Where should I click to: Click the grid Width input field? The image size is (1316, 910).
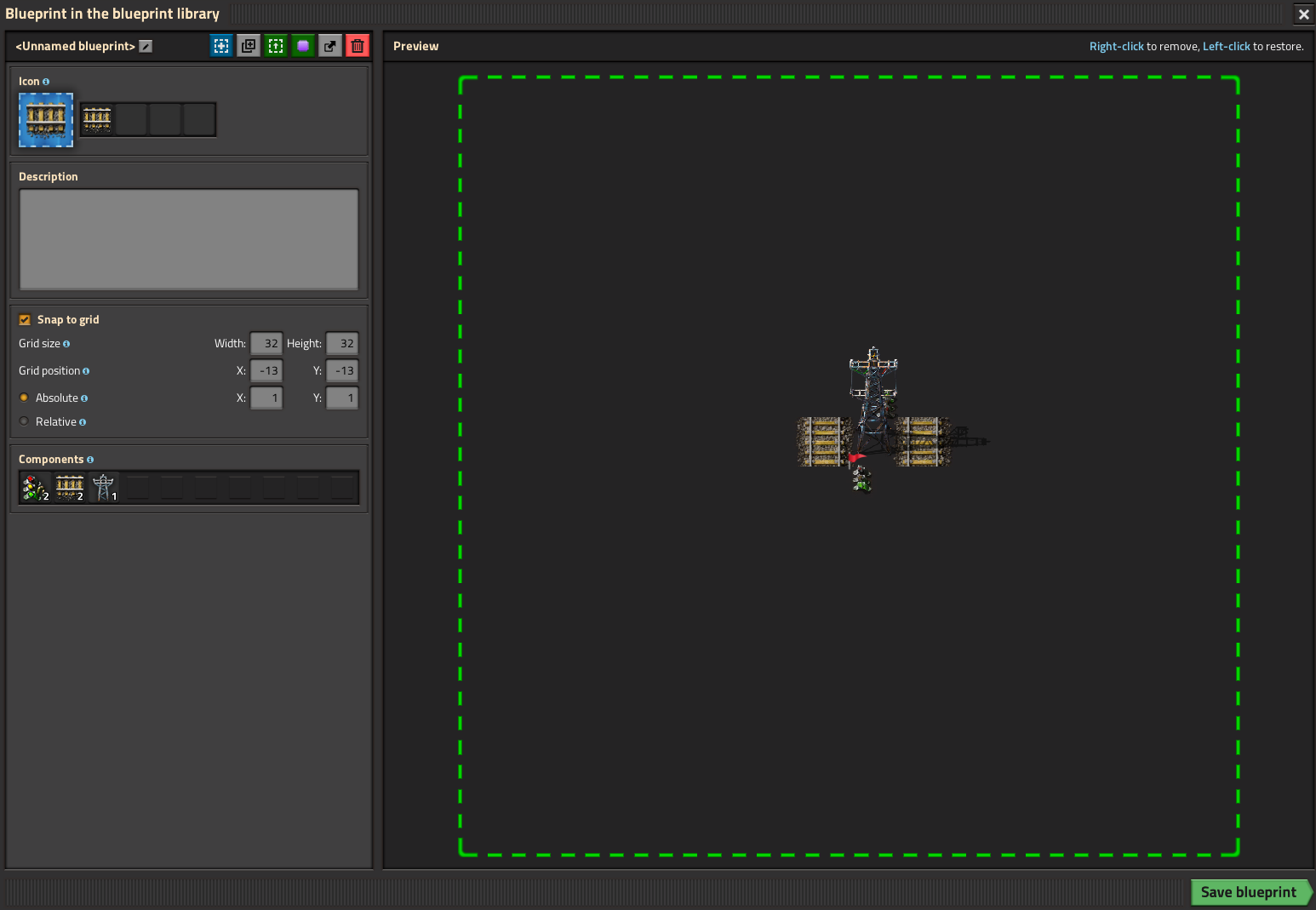[x=266, y=344]
